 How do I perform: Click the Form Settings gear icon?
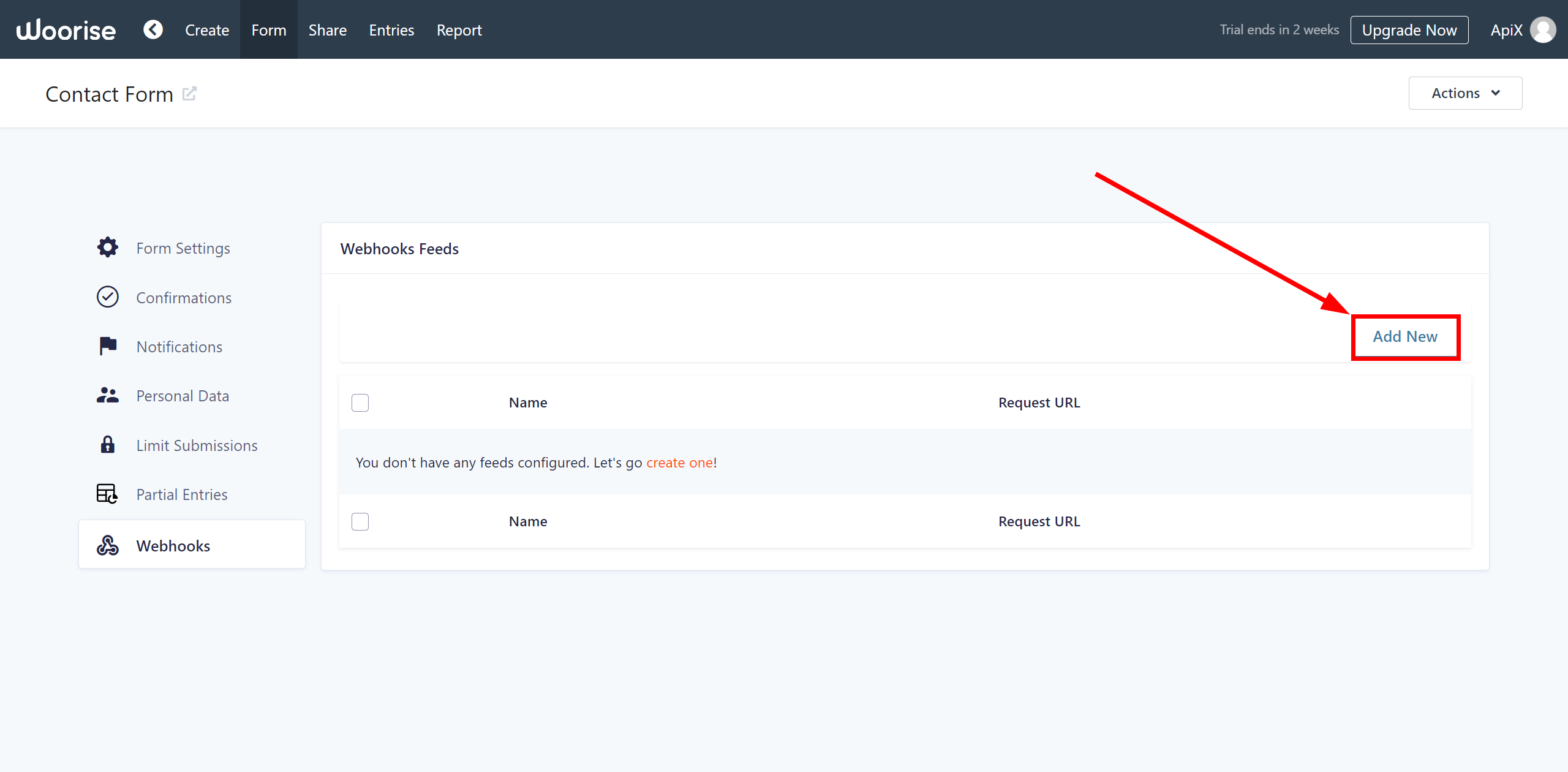[x=108, y=248]
